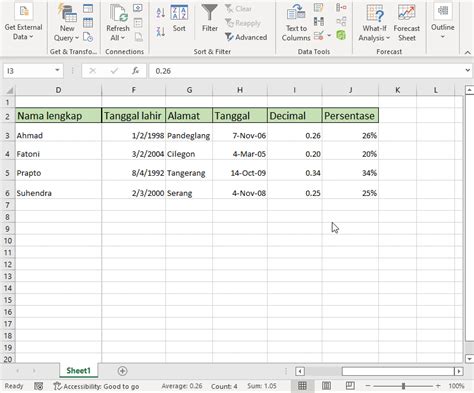474x393 pixels.
Task: Select the Nama lengkap header cell
Action: point(58,116)
